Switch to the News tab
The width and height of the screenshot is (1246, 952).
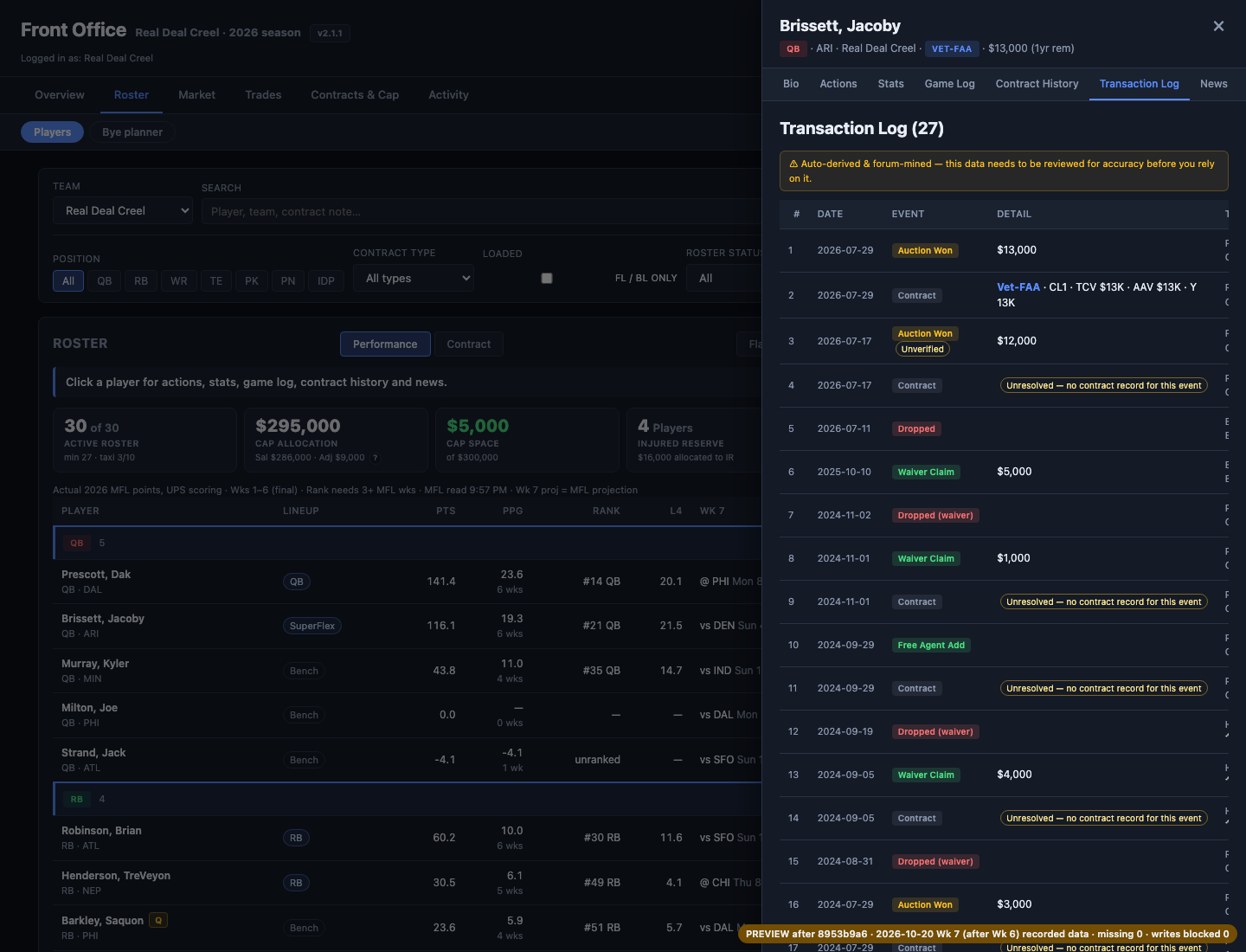[1213, 84]
